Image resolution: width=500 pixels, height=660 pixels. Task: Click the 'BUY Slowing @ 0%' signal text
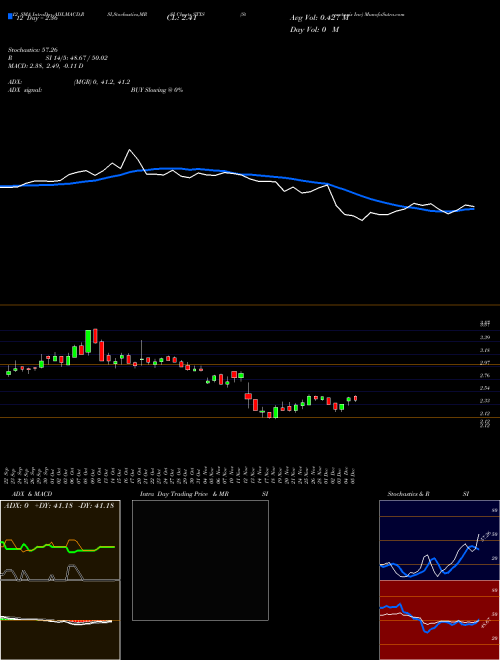tap(157, 90)
